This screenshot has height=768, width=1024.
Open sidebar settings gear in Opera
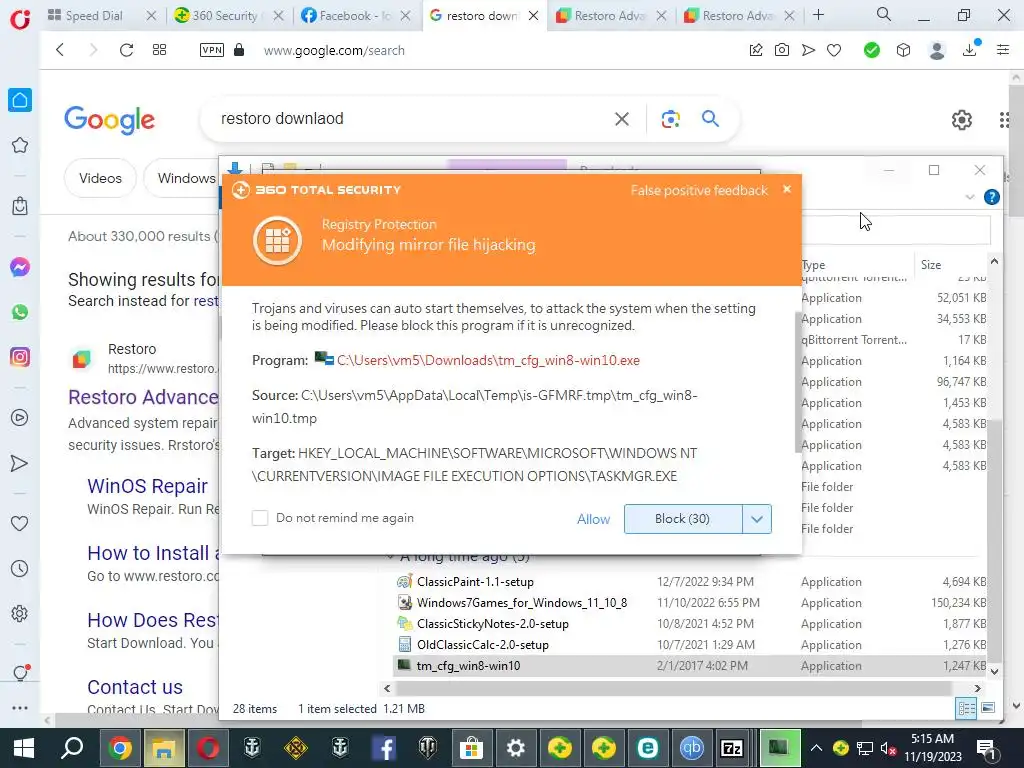coord(20,614)
